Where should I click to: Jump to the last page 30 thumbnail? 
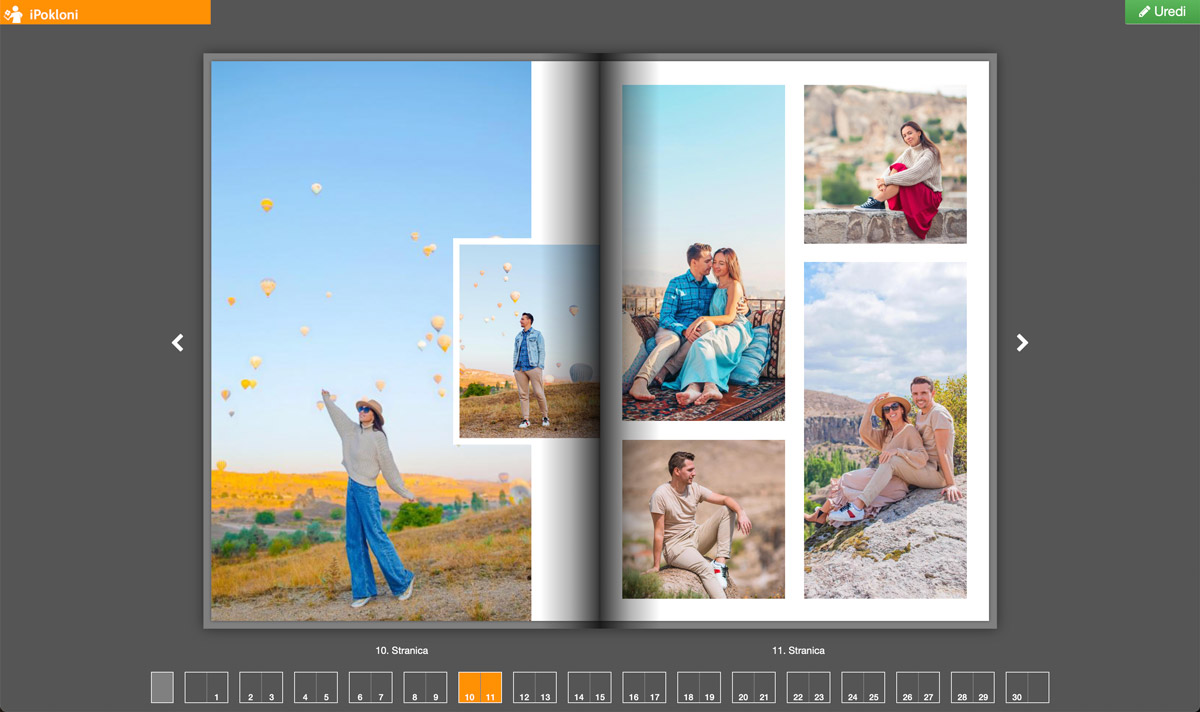pyautogui.click(x=1027, y=687)
